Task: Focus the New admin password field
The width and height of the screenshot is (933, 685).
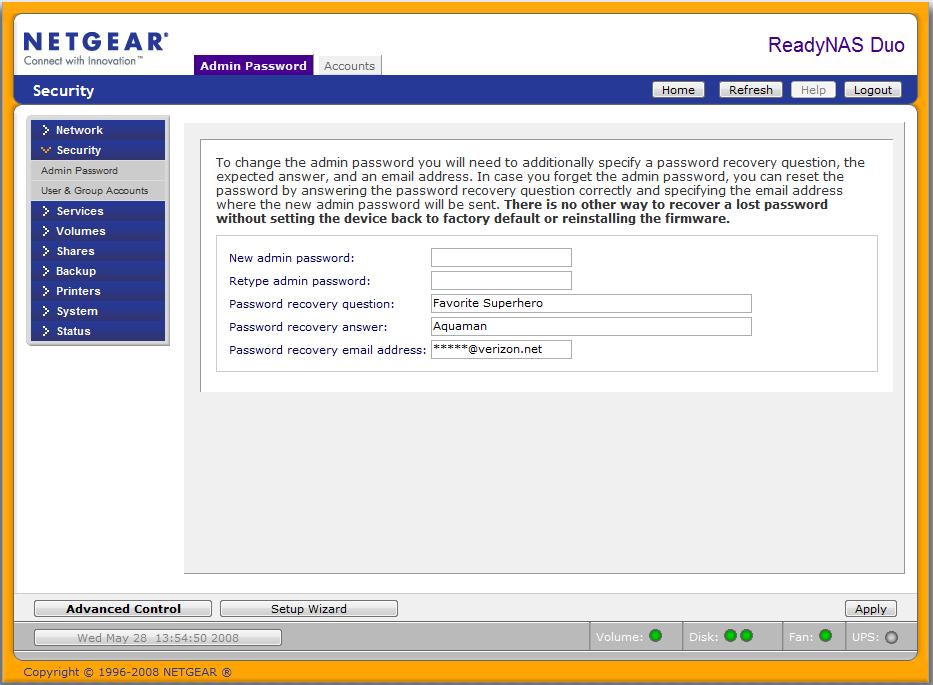Action: (501, 258)
